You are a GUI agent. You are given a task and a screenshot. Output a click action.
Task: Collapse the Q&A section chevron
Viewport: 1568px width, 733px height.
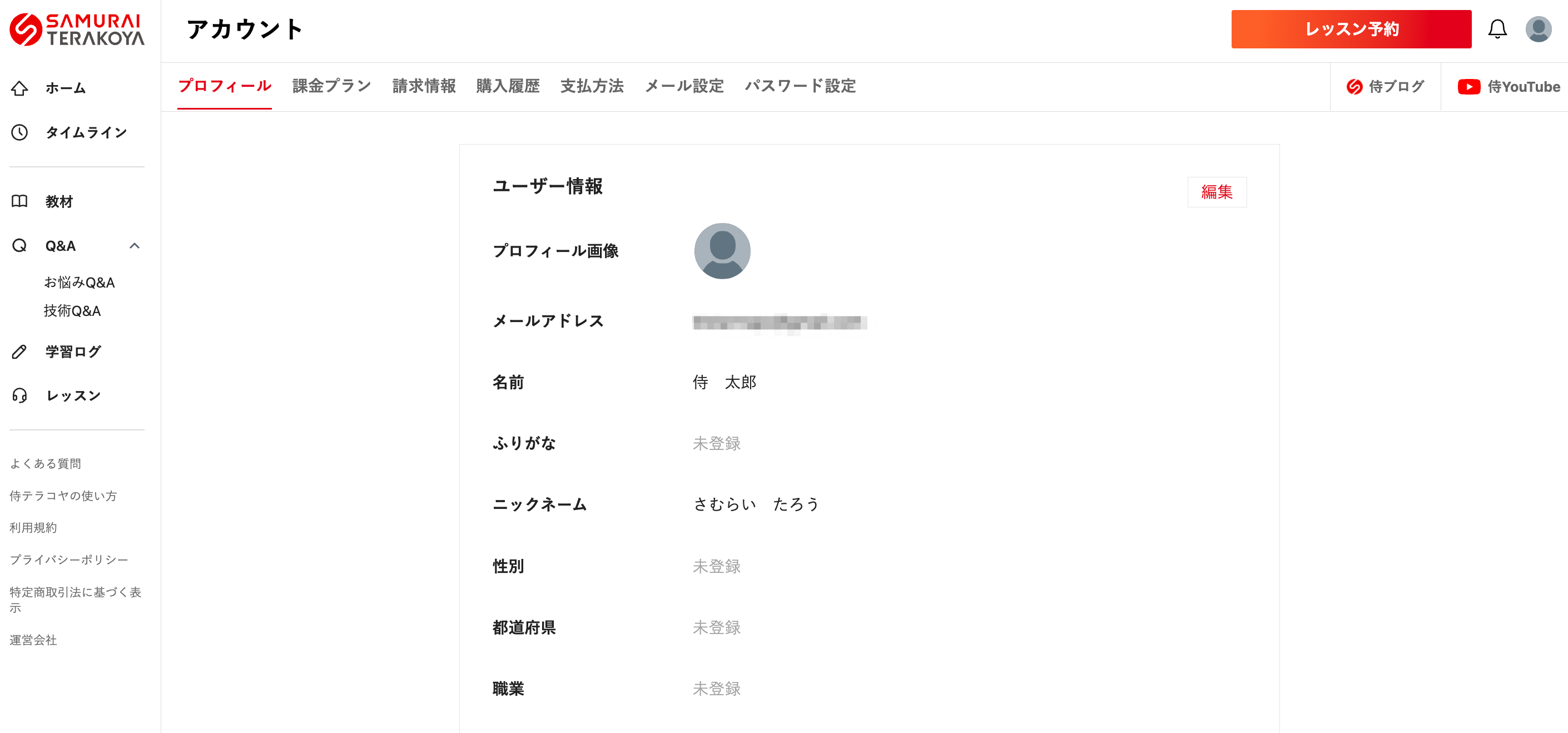point(135,246)
